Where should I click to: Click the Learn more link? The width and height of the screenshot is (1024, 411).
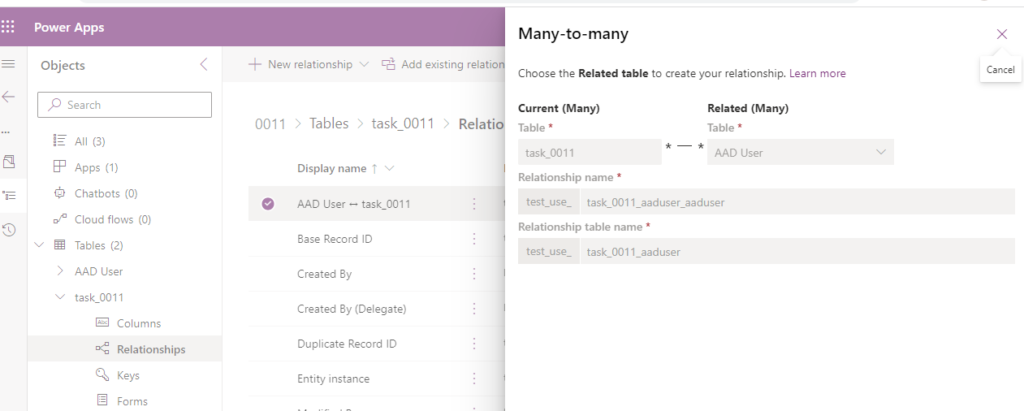(x=817, y=74)
